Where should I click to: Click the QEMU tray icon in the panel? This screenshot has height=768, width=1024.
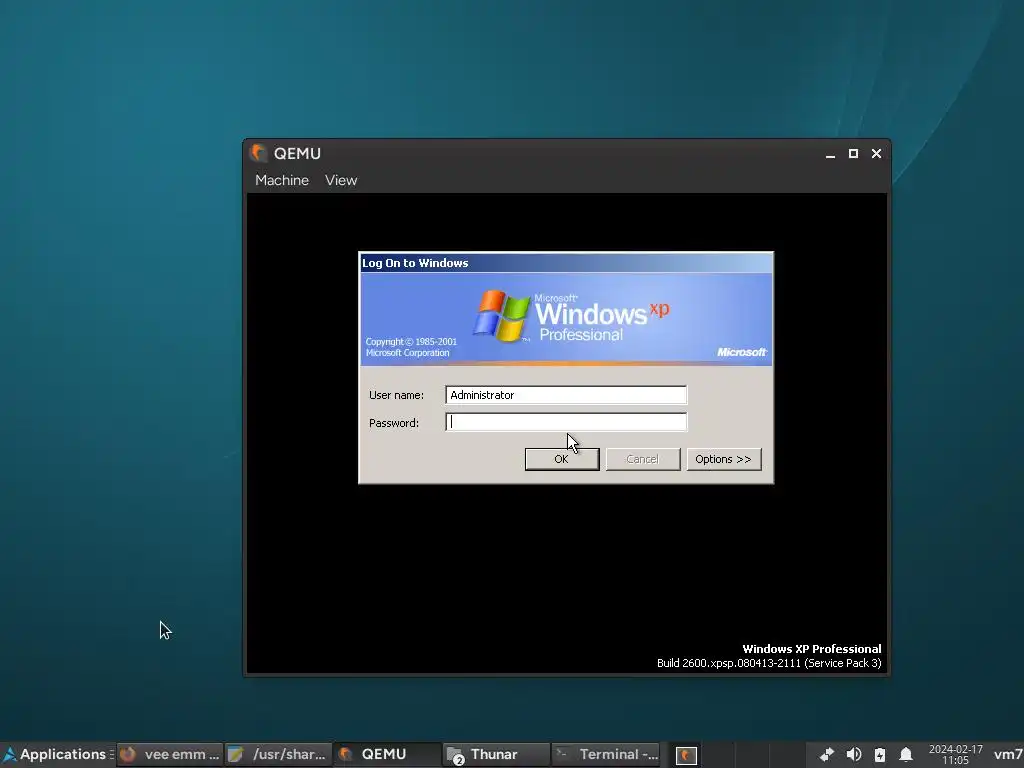[x=686, y=756]
